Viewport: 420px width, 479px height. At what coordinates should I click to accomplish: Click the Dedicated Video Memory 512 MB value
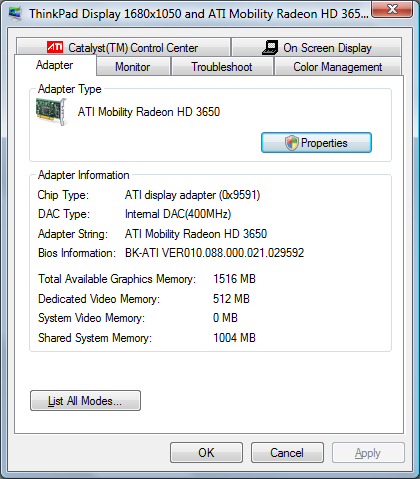coord(231,299)
